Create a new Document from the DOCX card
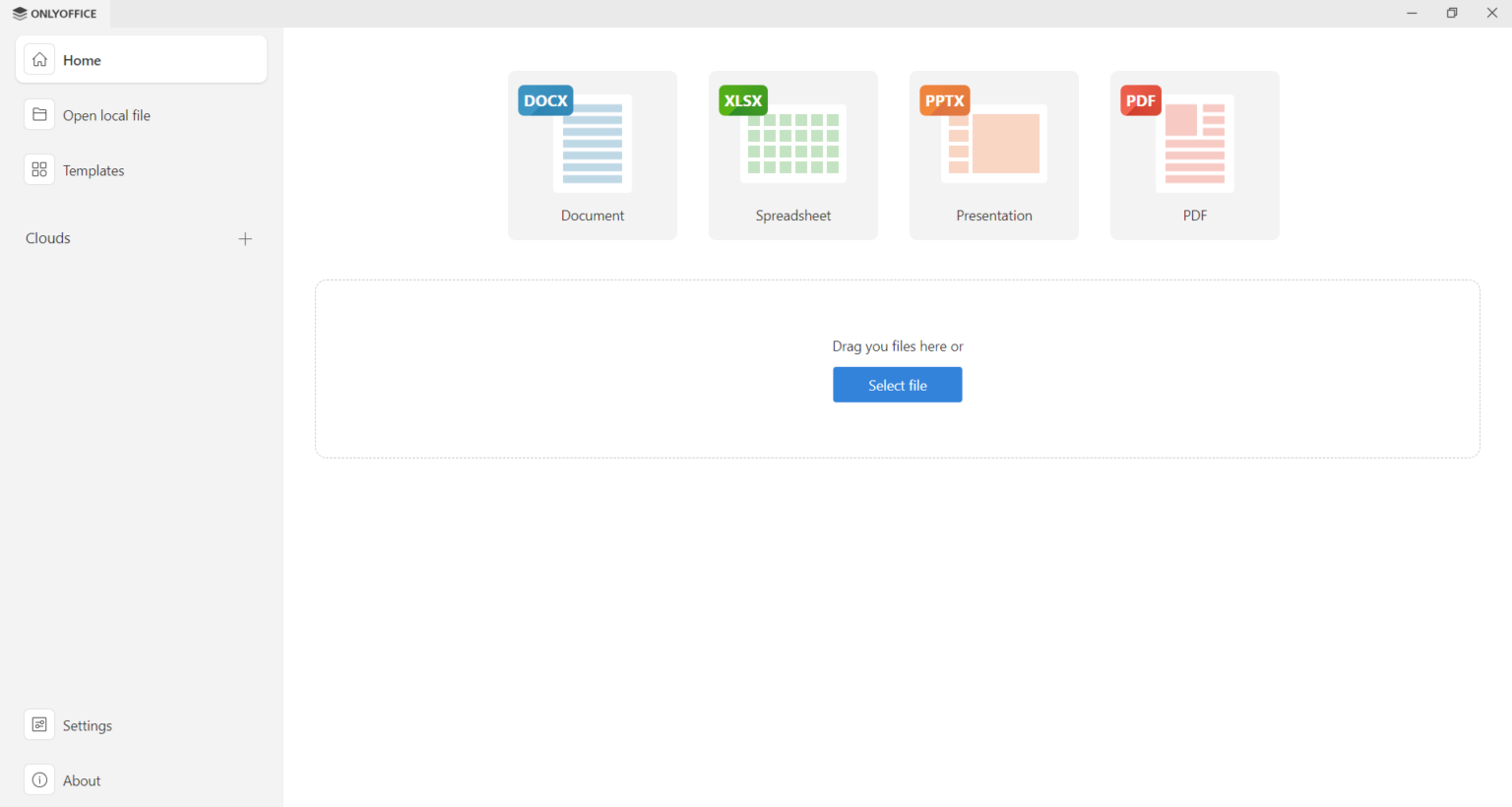1512x807 pixels. coord(592,143)
